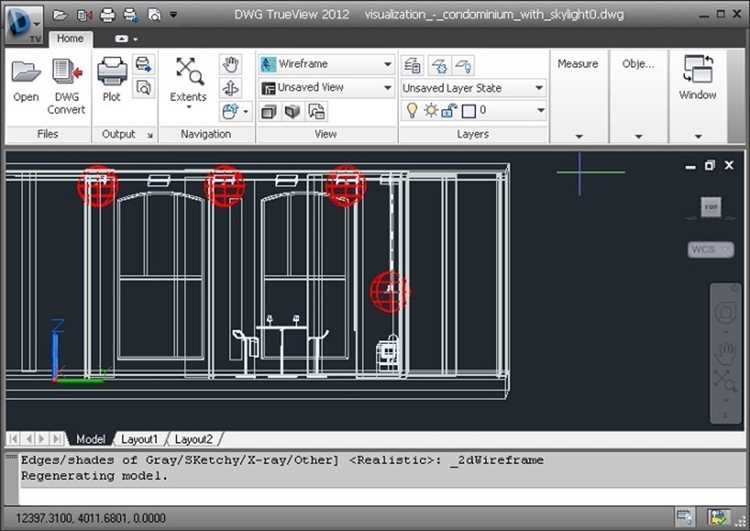
Task: Click the named views icon in the View panel
Action: pos(316,112)
